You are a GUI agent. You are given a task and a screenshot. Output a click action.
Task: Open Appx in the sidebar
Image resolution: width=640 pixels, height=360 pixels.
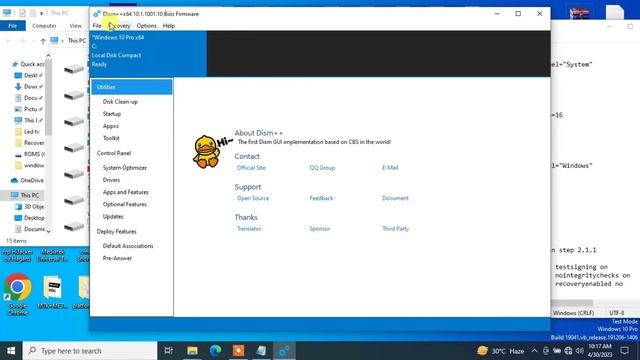111,126
